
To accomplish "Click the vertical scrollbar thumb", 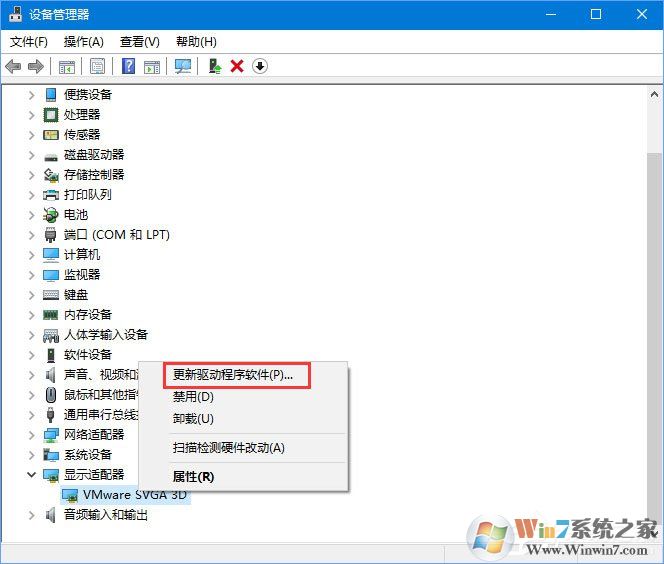I will coord(654,339).
